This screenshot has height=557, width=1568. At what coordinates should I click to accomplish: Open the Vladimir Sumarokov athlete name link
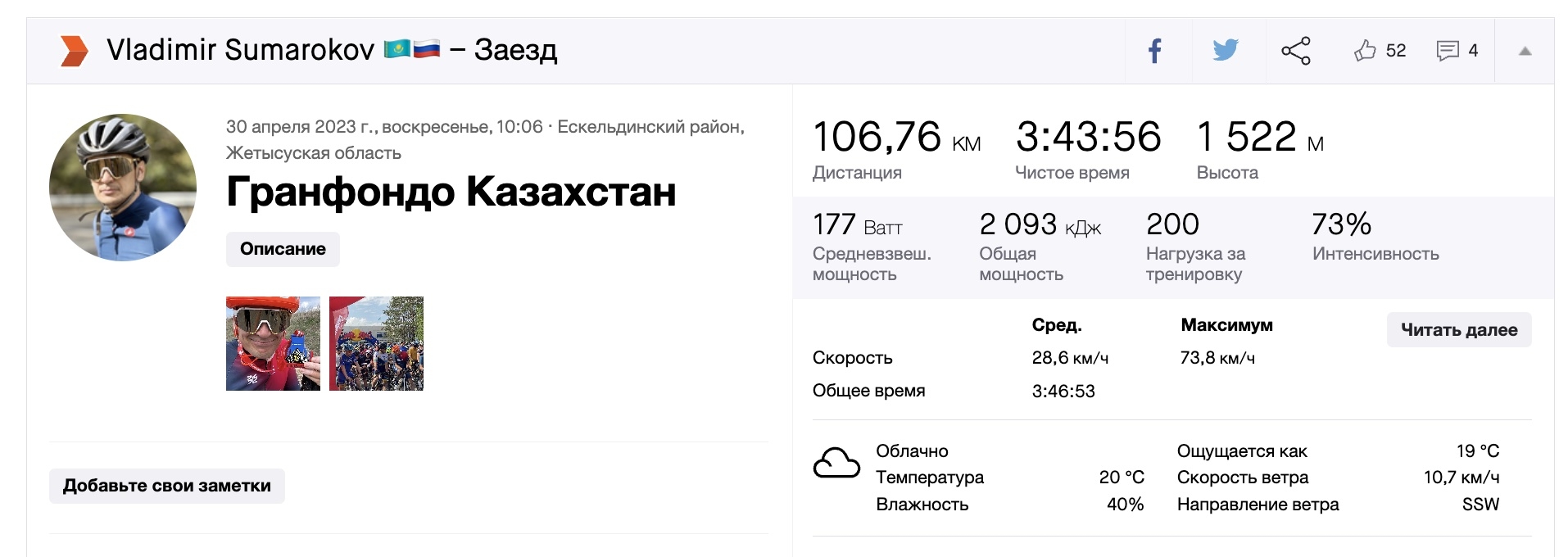pos(240,50)
